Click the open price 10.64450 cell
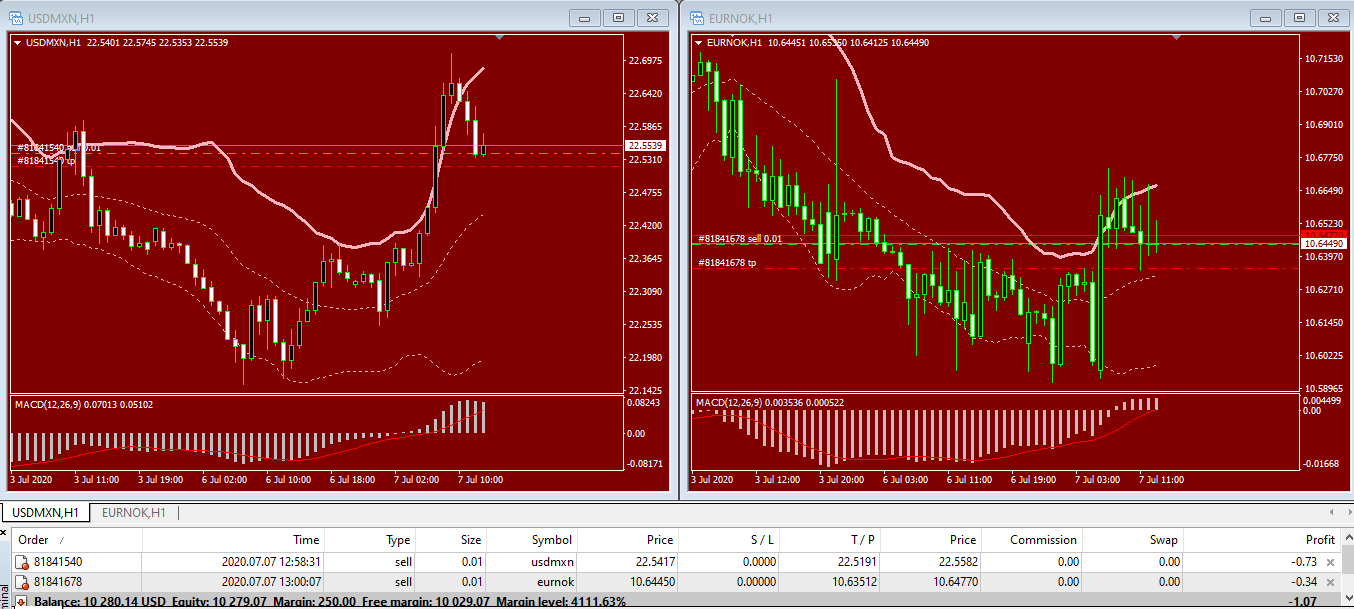Viewport: 1354px width, 609px height. (652, 582)
